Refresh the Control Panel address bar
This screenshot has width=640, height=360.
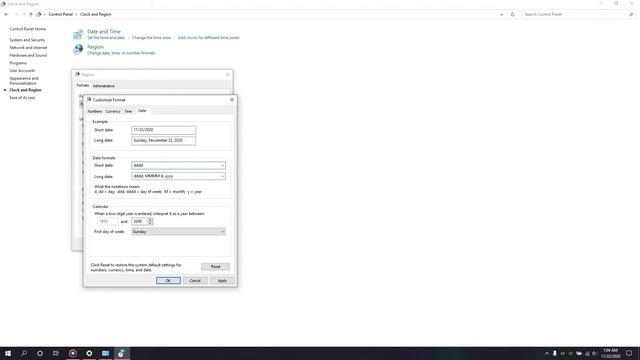tap(513, 14)
